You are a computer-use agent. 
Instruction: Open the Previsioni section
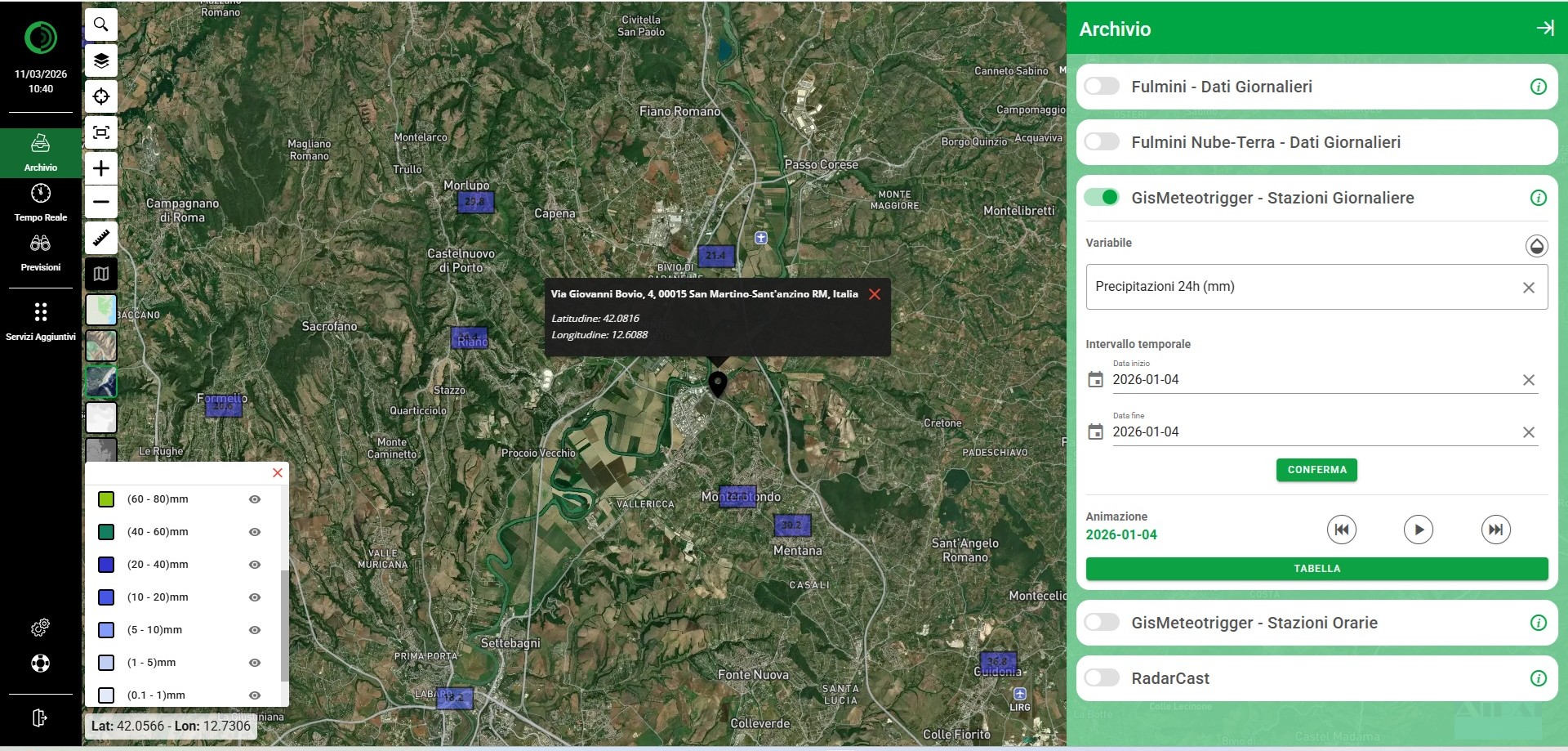coord(41,252)
